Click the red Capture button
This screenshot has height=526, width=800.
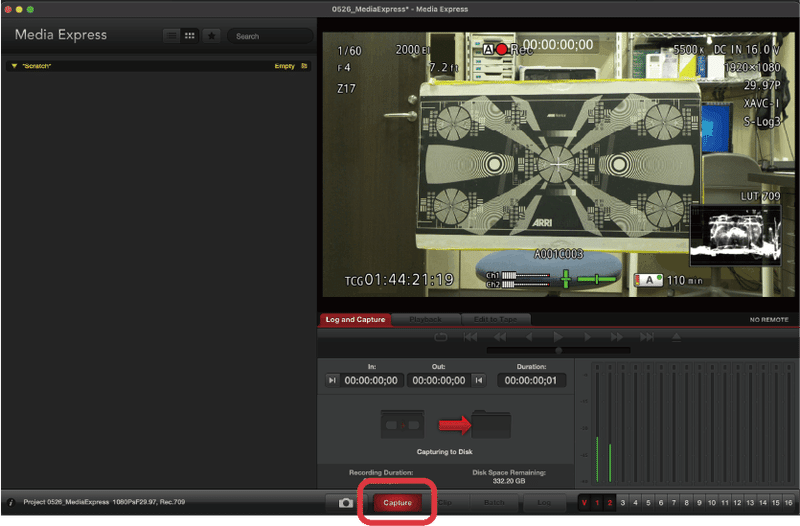tap(397, 503)
